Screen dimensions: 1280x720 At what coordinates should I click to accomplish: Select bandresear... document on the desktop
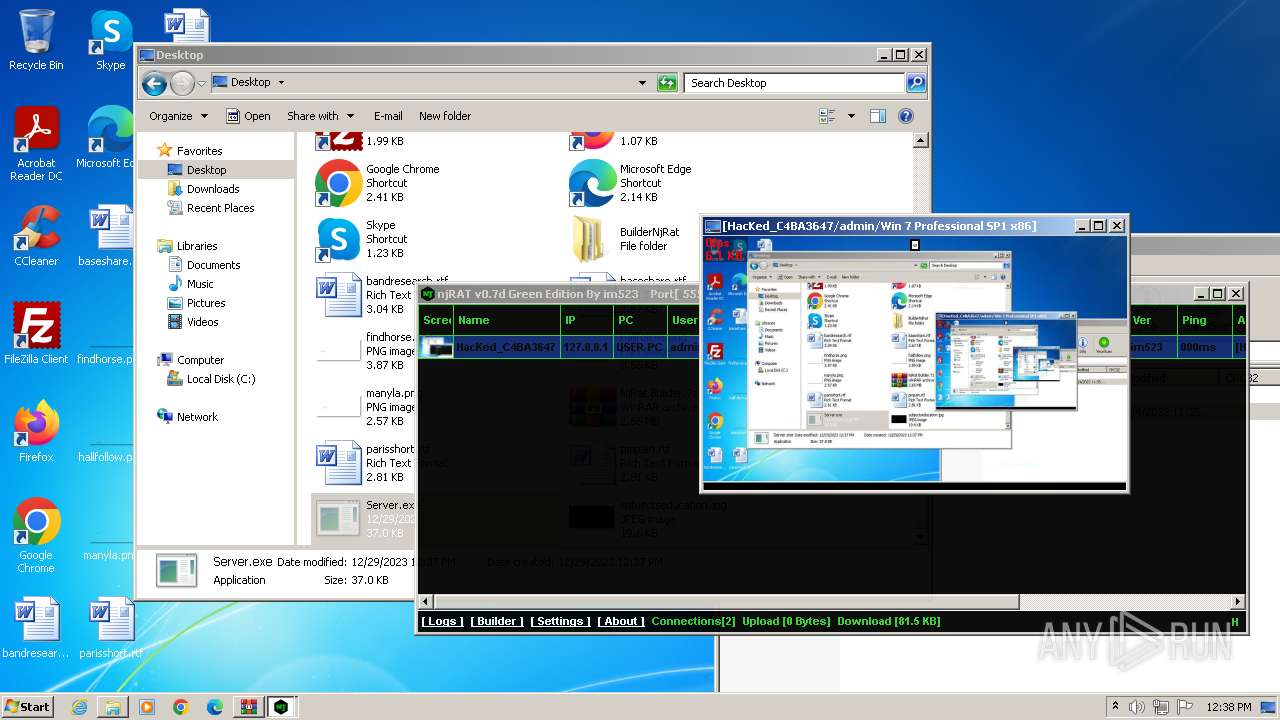pyautogui.click(x=36, y=627)
